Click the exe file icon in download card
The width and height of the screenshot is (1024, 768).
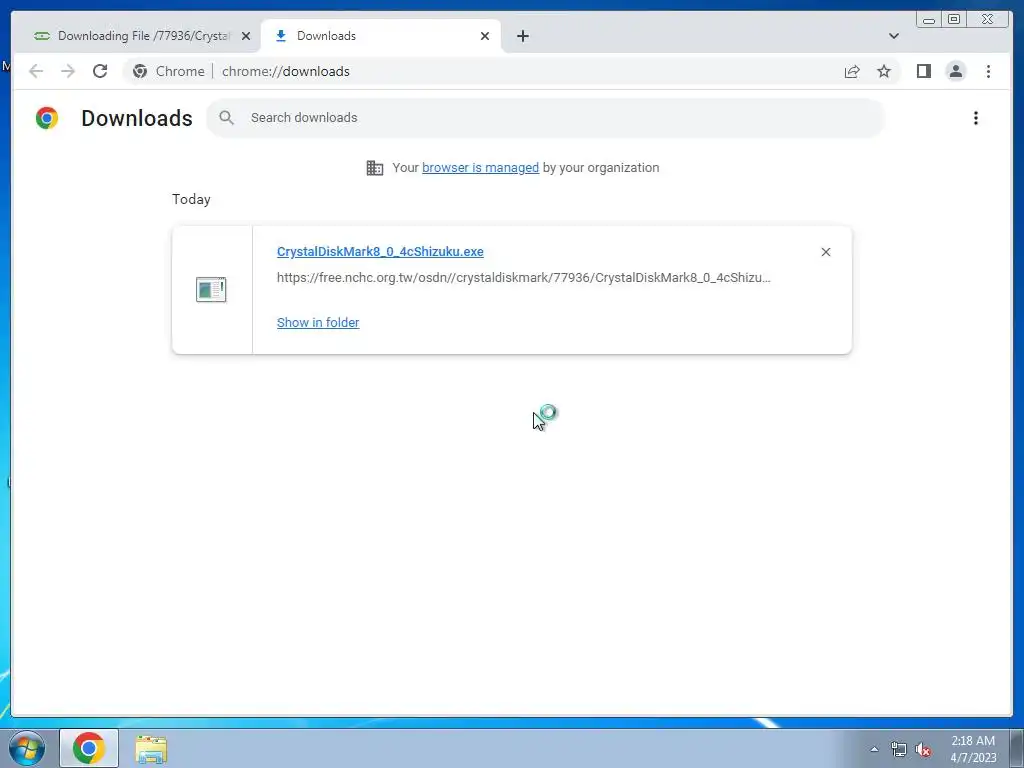(x=211, y=289)
